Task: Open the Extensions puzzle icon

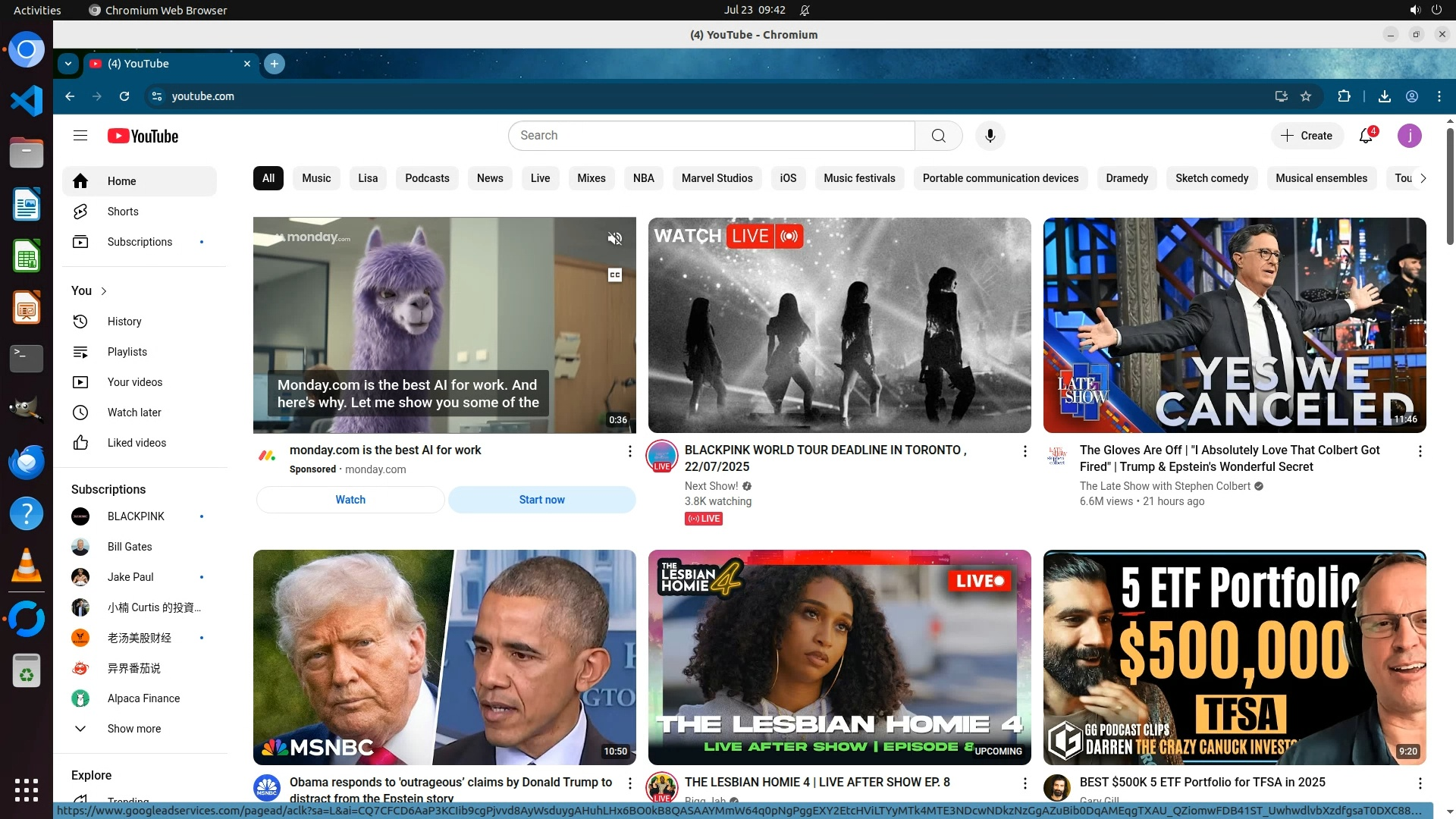Action: click(x=1344, y=96)
